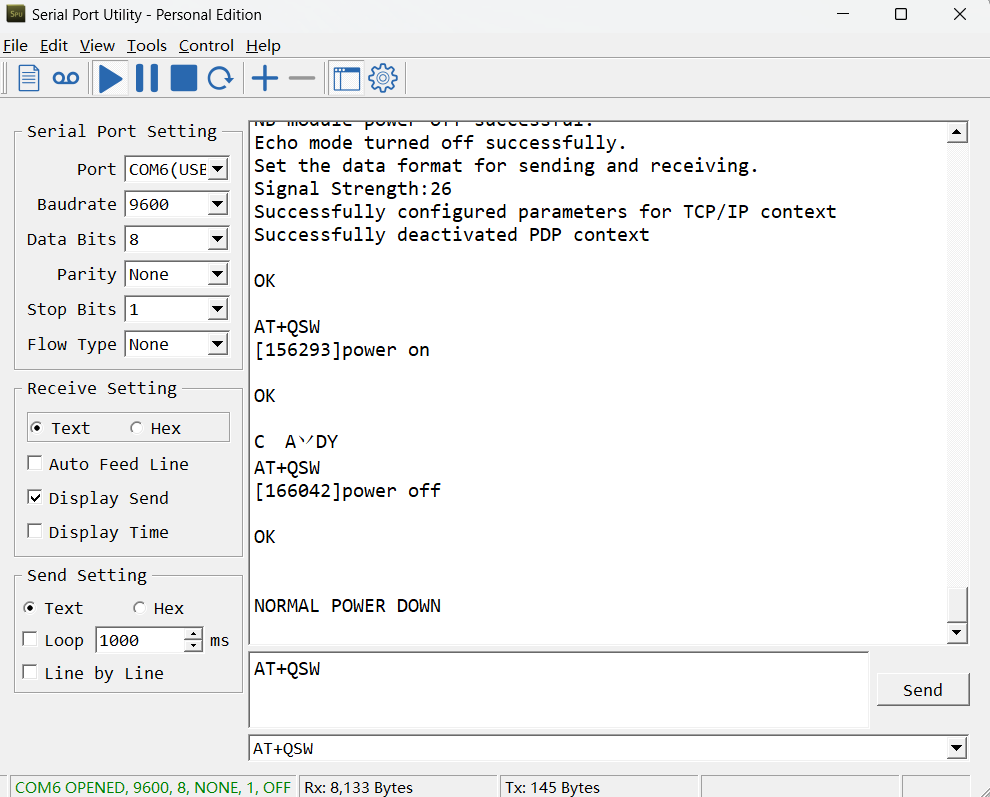990x797 pixels.
Task: Decrease loop interval with stepper down arrow
Action: click(193, 645)
